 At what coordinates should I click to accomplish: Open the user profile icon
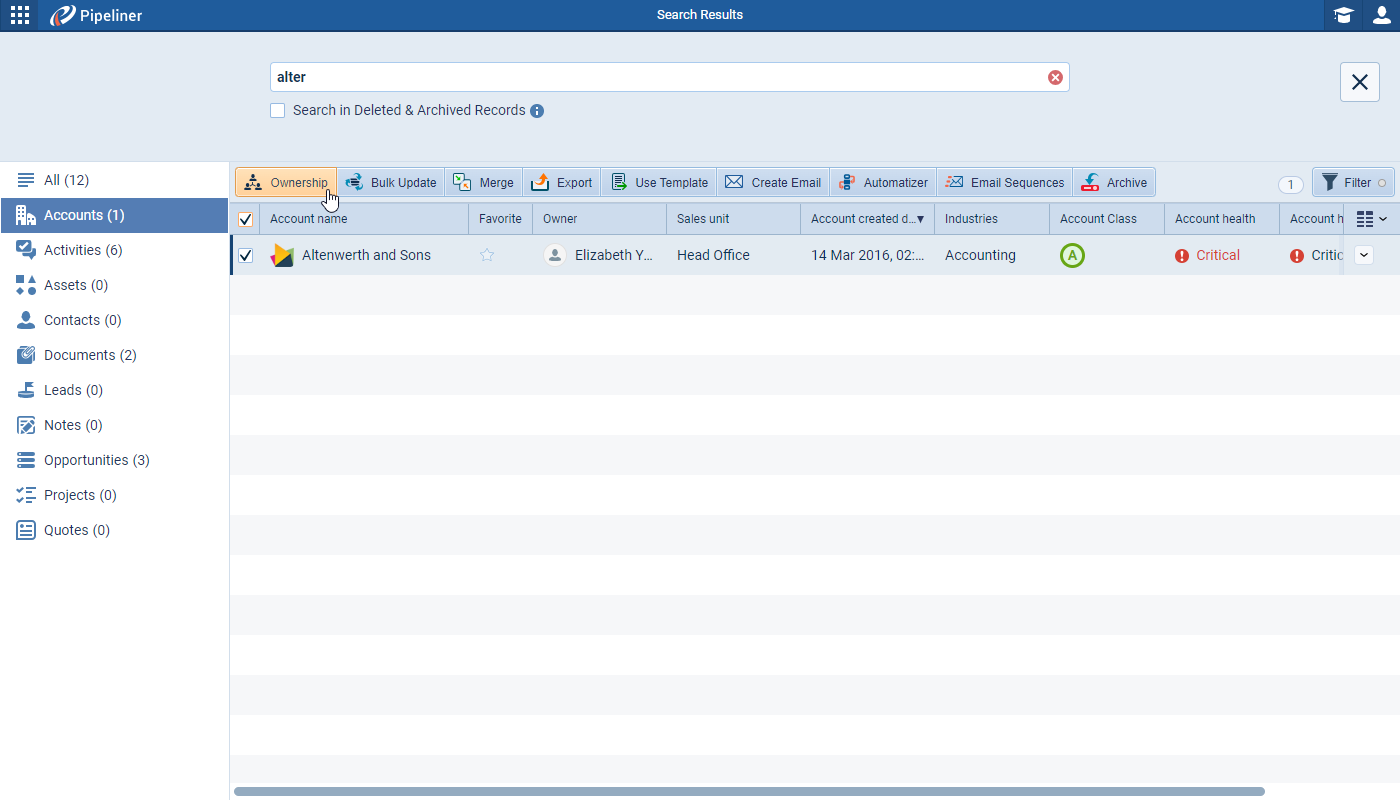tap(1381, 15)
